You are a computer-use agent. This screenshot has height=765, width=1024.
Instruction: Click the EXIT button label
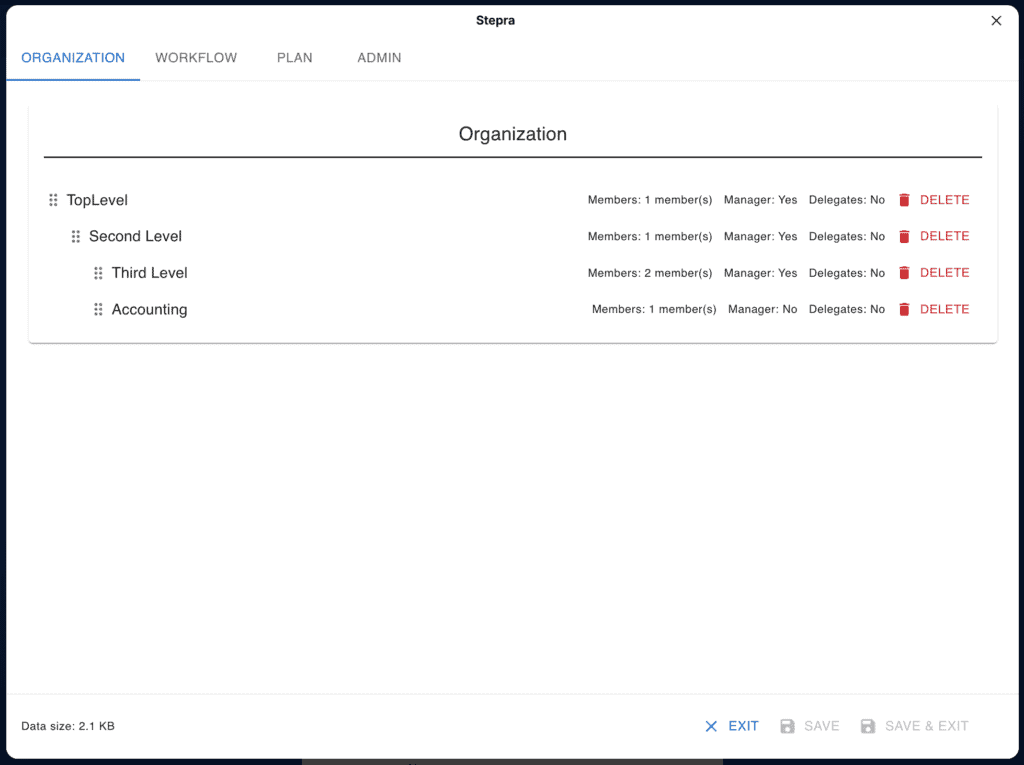coord(743,726)
